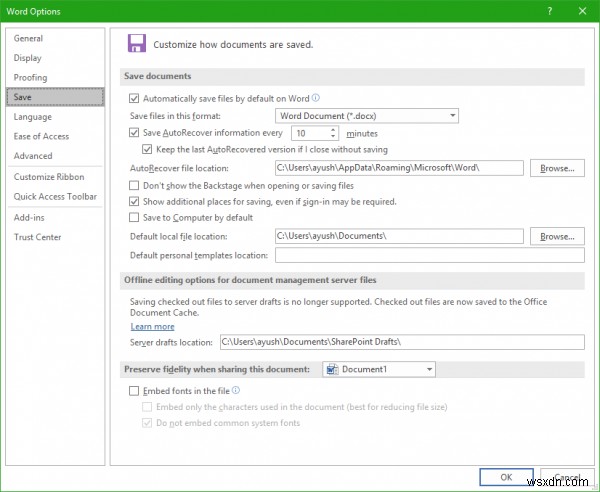Select the Save category
Image resolution: width=600 pixels, height=492 pixels.
point(55,97)
